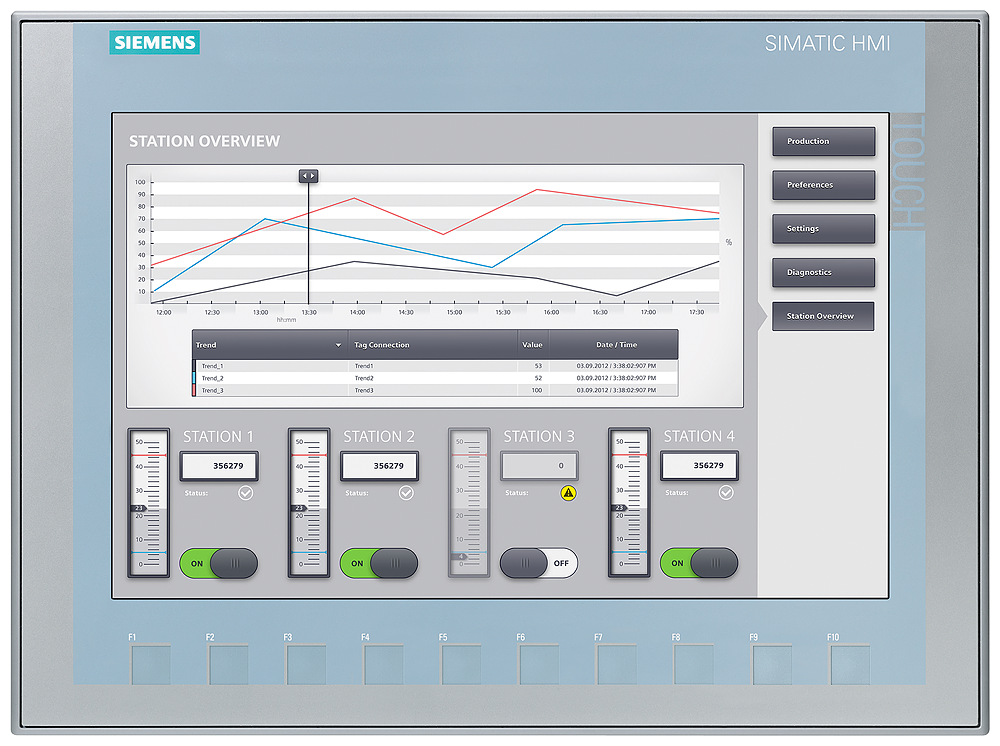Click the Station 3 warning status icon

point(566,492)
